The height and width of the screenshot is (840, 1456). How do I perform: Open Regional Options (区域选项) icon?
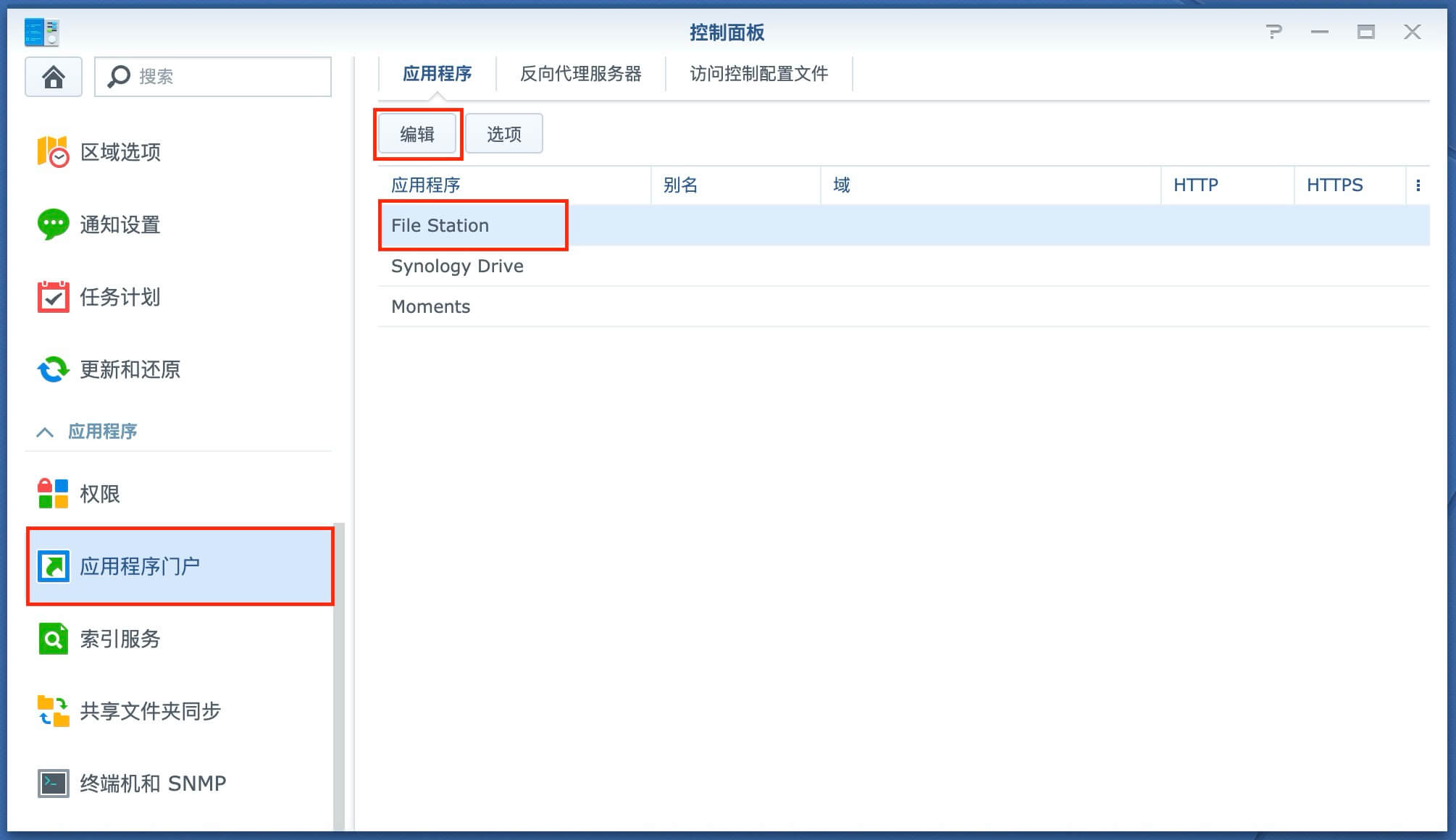[53, 151]
